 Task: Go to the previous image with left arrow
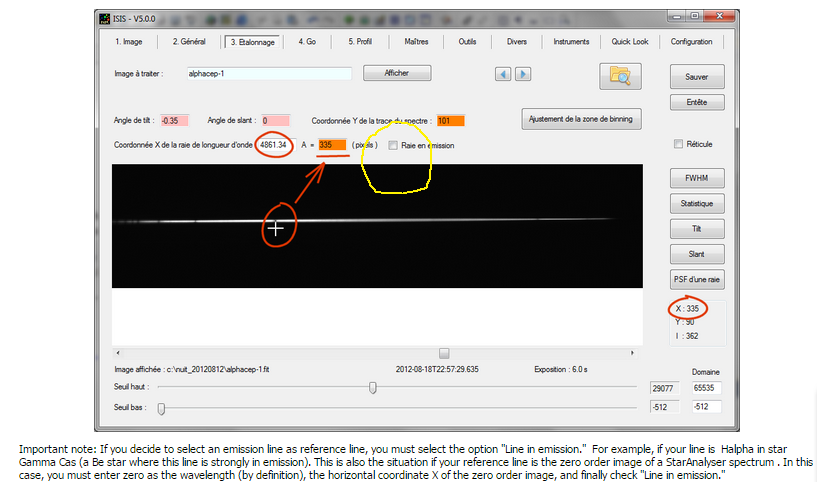[503, 74]
